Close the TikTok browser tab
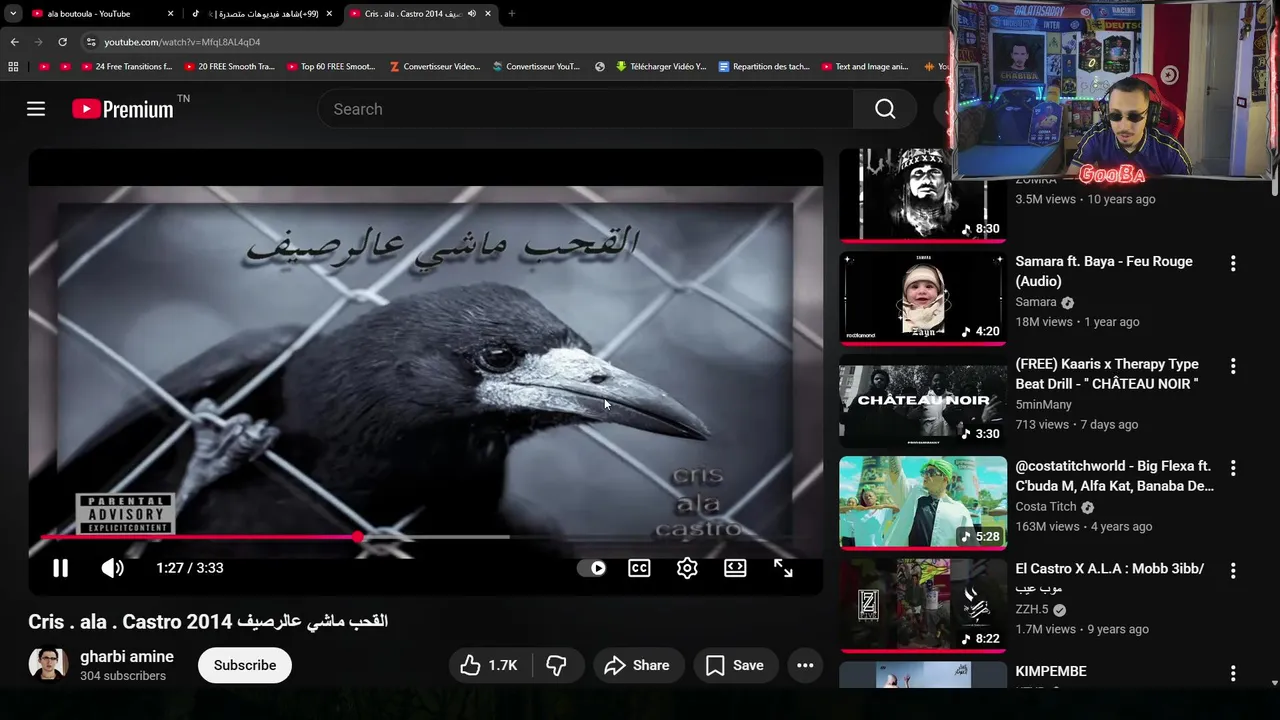The height and width of the screenshot is (720, 1280). pos(329,14)
